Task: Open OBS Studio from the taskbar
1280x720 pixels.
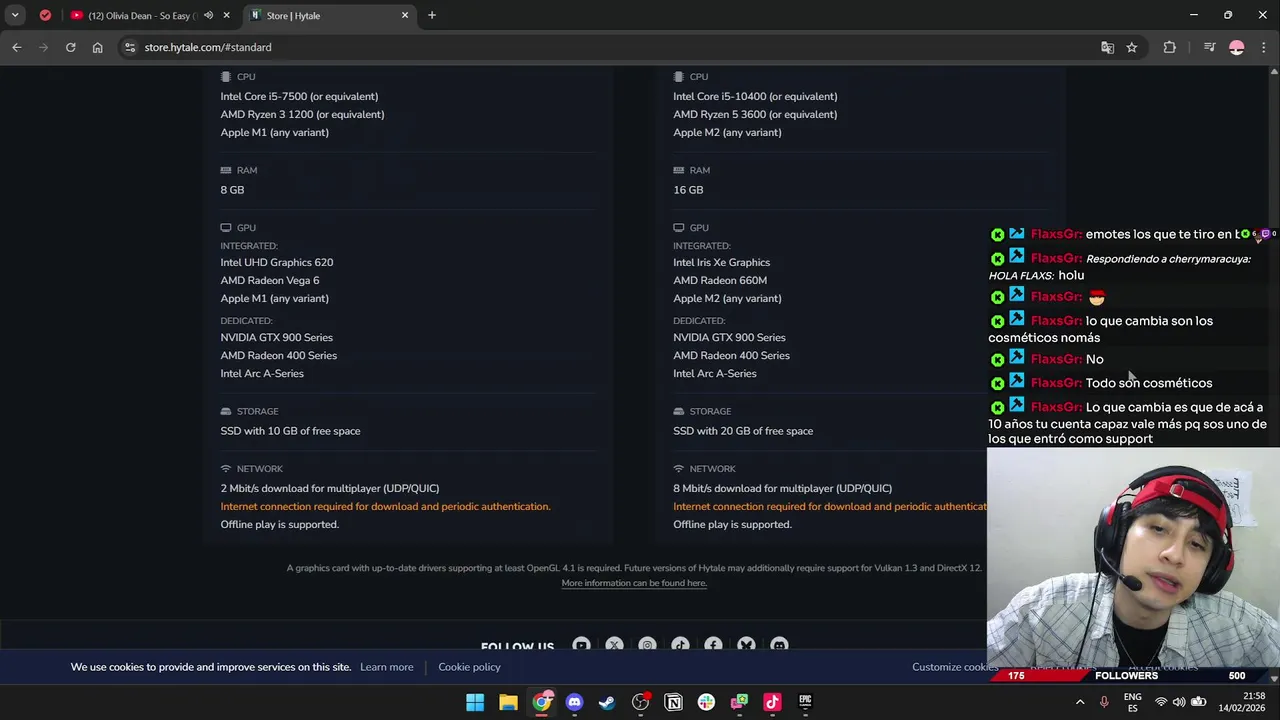Action: (x=640, y=702)
